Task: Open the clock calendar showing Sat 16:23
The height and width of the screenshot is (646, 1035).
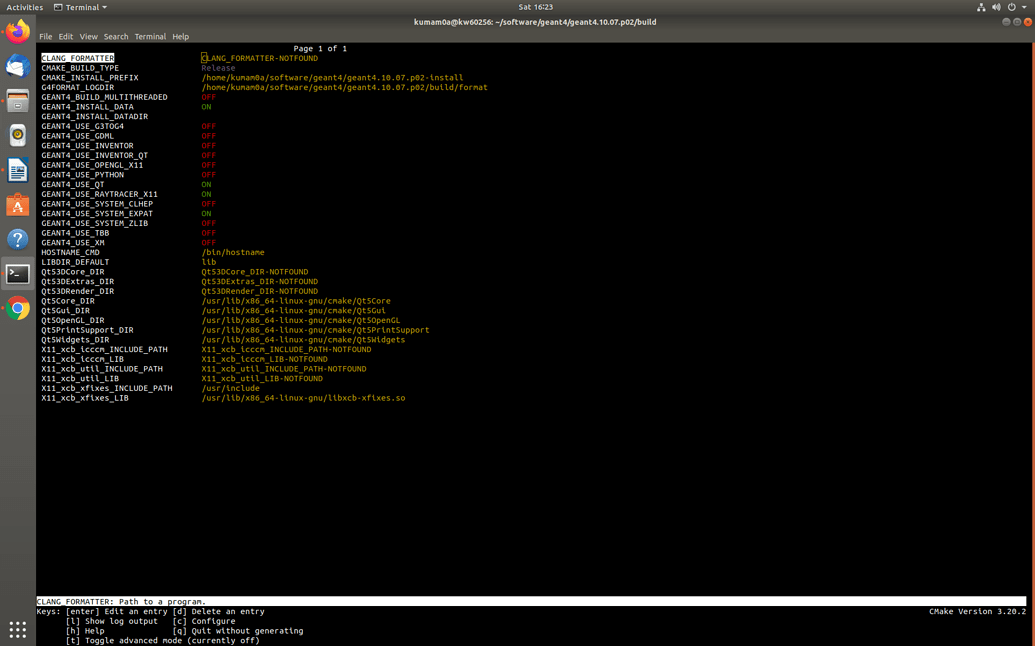Action: (x=535, y=7)
